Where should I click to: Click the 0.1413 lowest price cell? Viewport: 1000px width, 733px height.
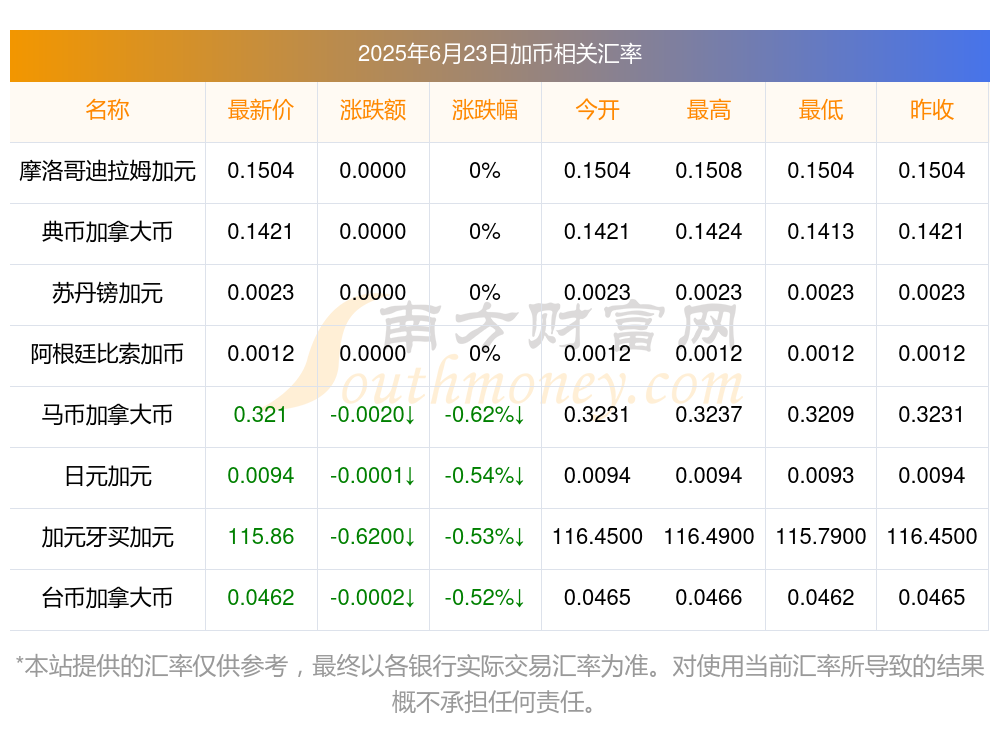[x=821, y=231]
